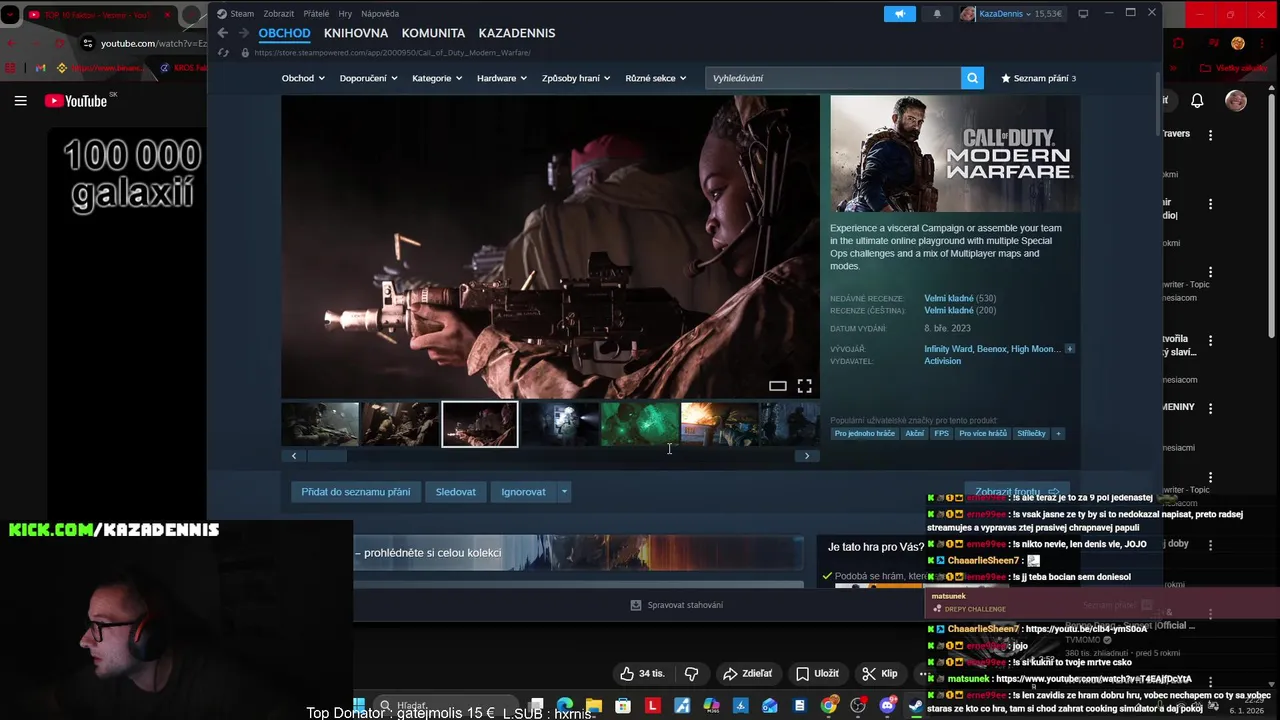Viewport: 1280px width, 720px height.
Task: Click the Uložiť save button
Action: pyautogui.click(x=817, y=674)
